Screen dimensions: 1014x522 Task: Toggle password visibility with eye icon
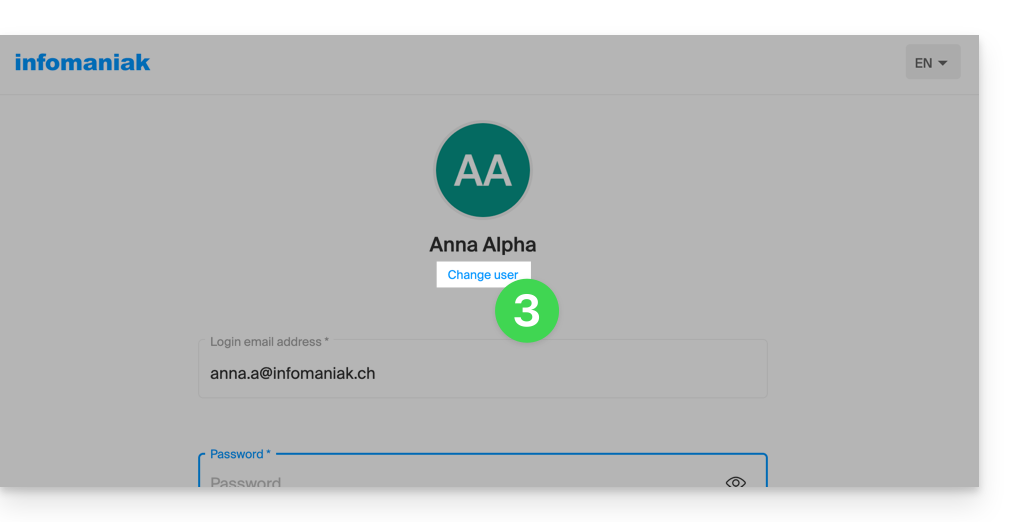point(735,482)
